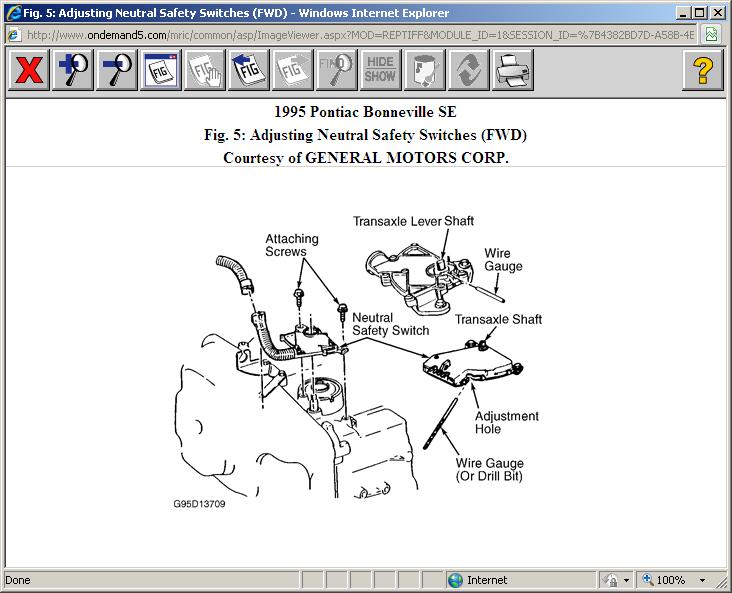The image size is (732, 593).
Task: Open the FIG window-fit view icon
Action: click(x=161, y=70)
